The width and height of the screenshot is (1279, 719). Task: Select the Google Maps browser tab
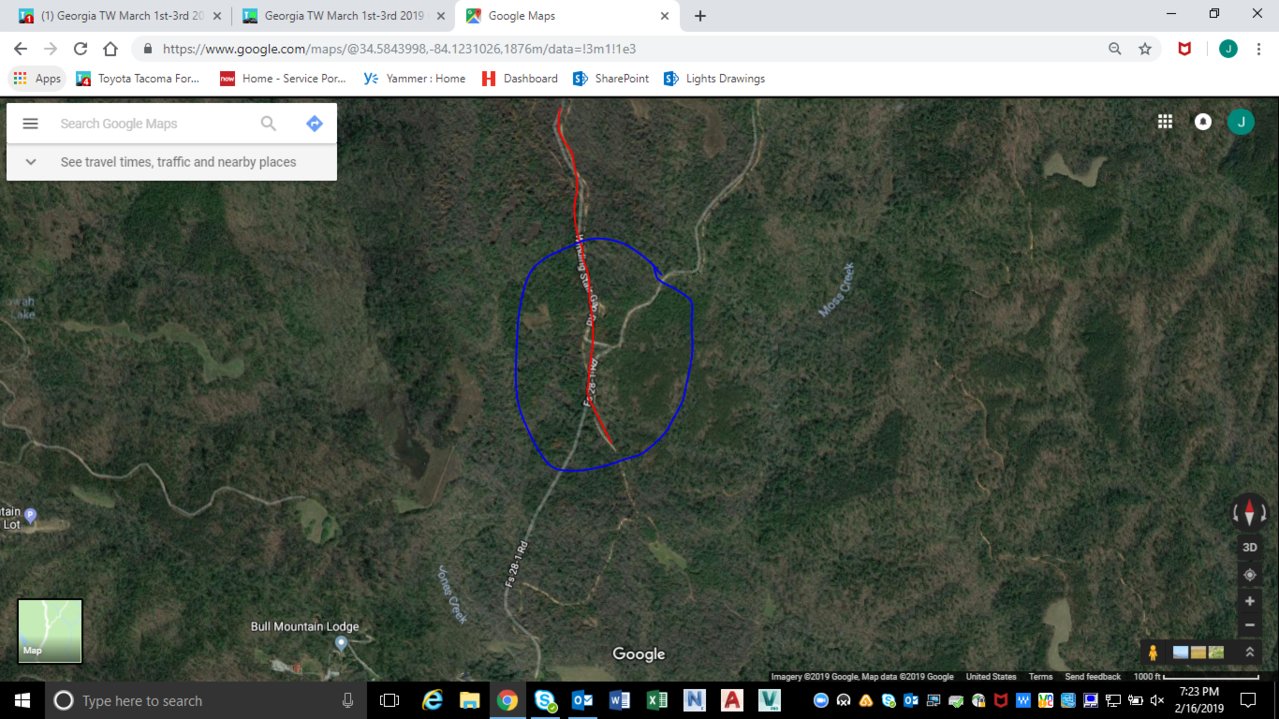point(565,16)
